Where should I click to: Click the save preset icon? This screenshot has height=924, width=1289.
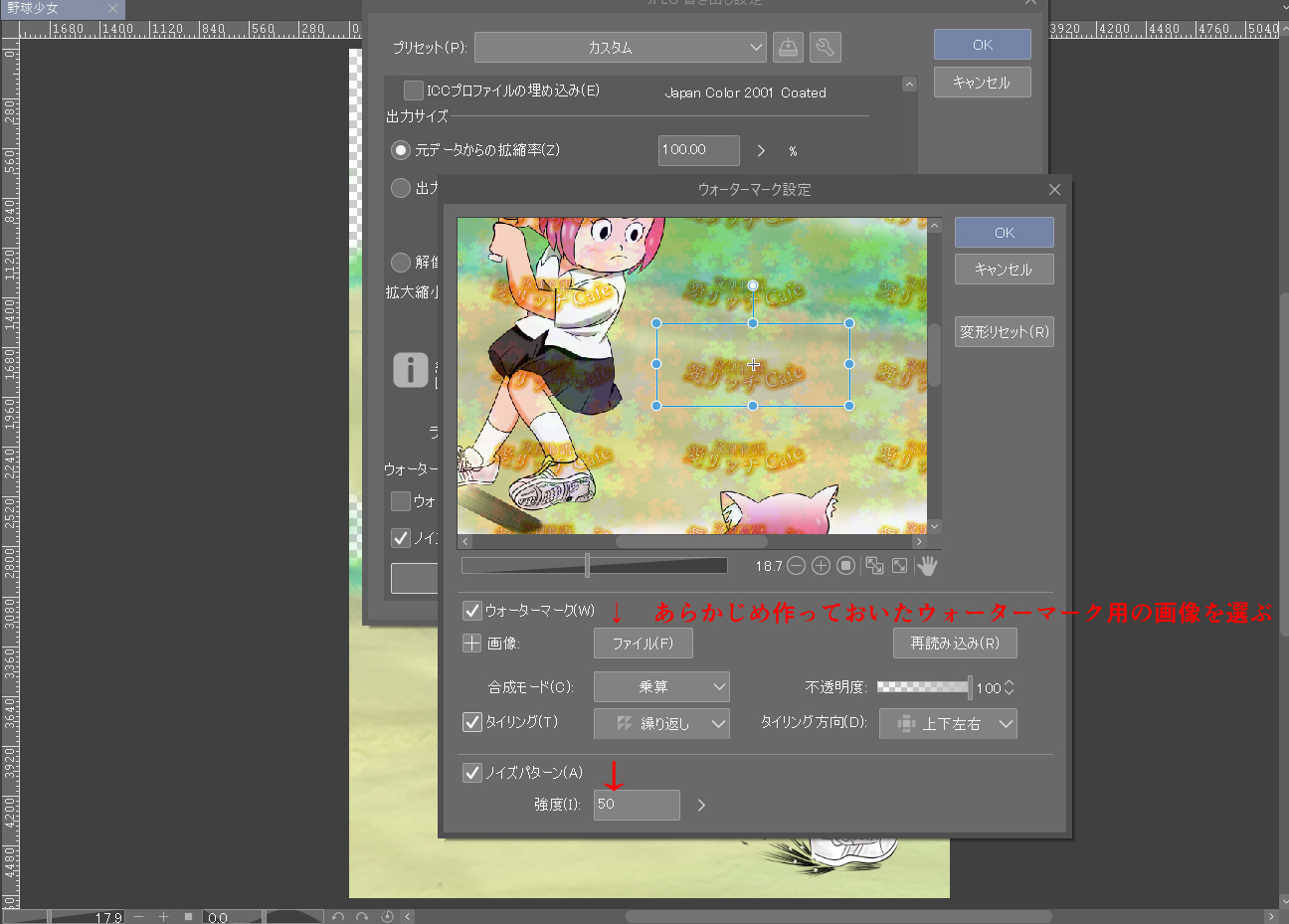[788, 47]
